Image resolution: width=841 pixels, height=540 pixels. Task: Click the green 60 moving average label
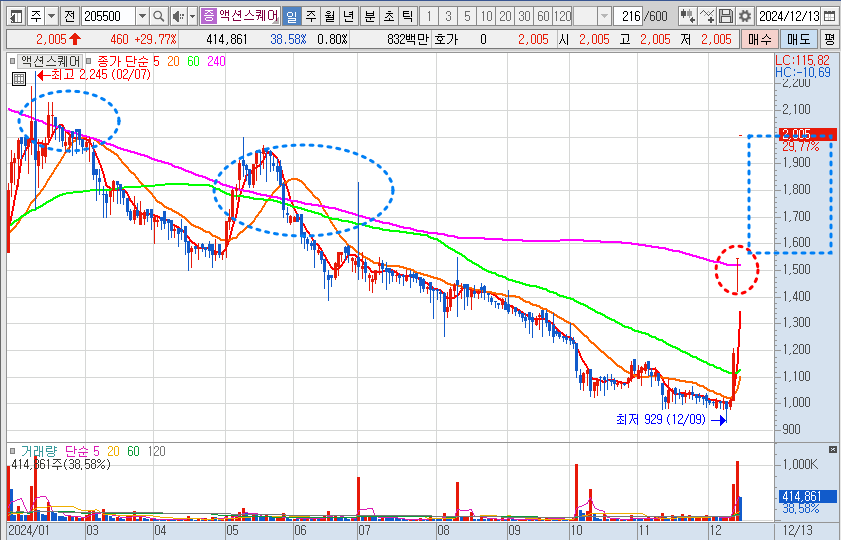(x=193, y=62)
